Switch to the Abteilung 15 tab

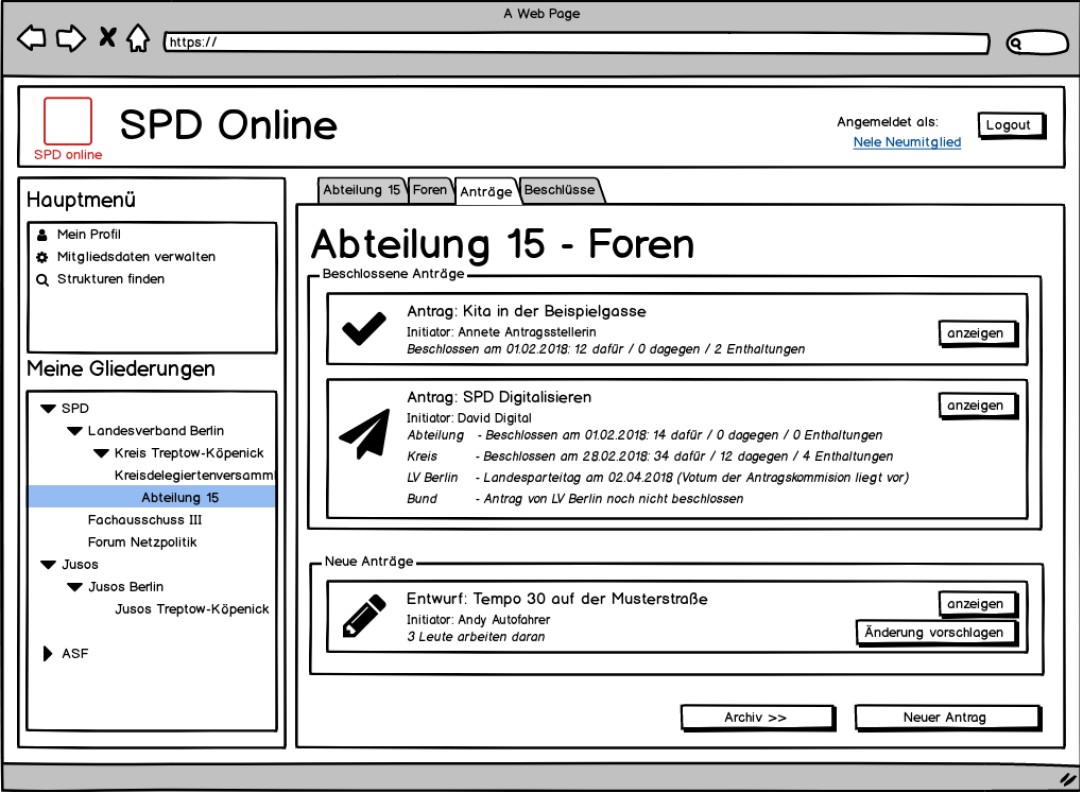(x=362, y=190)
